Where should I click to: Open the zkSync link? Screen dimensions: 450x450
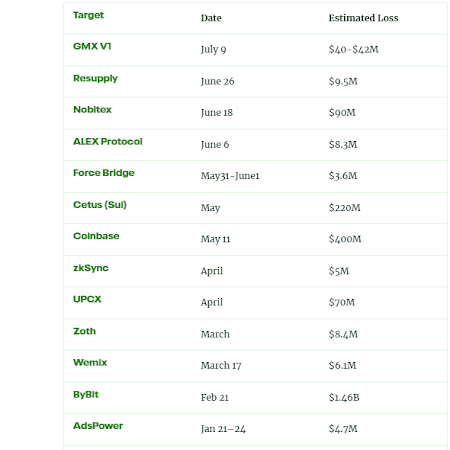pos(91,268)
